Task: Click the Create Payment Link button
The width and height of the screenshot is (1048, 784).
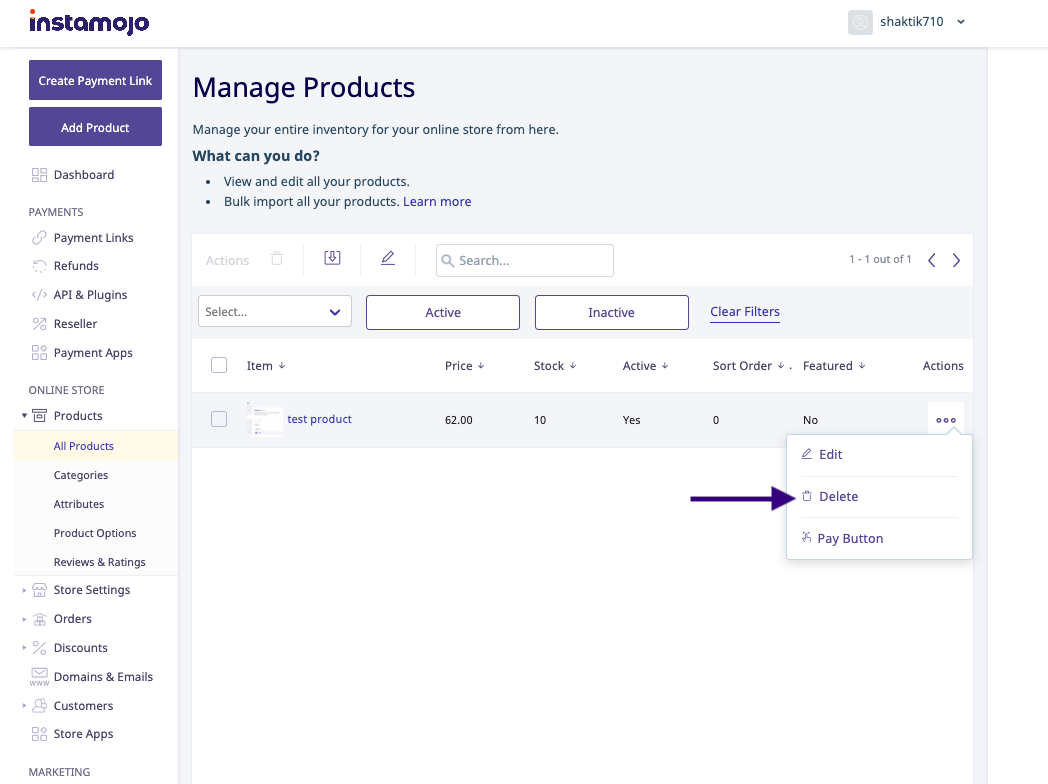Action: point(95,80)
